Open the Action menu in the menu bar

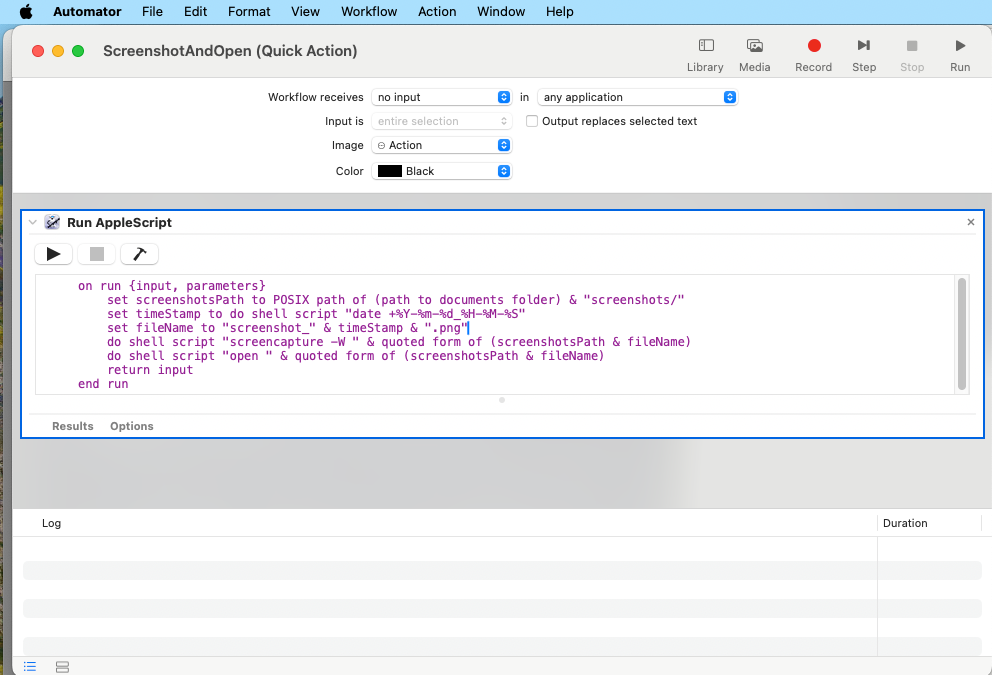437,12
